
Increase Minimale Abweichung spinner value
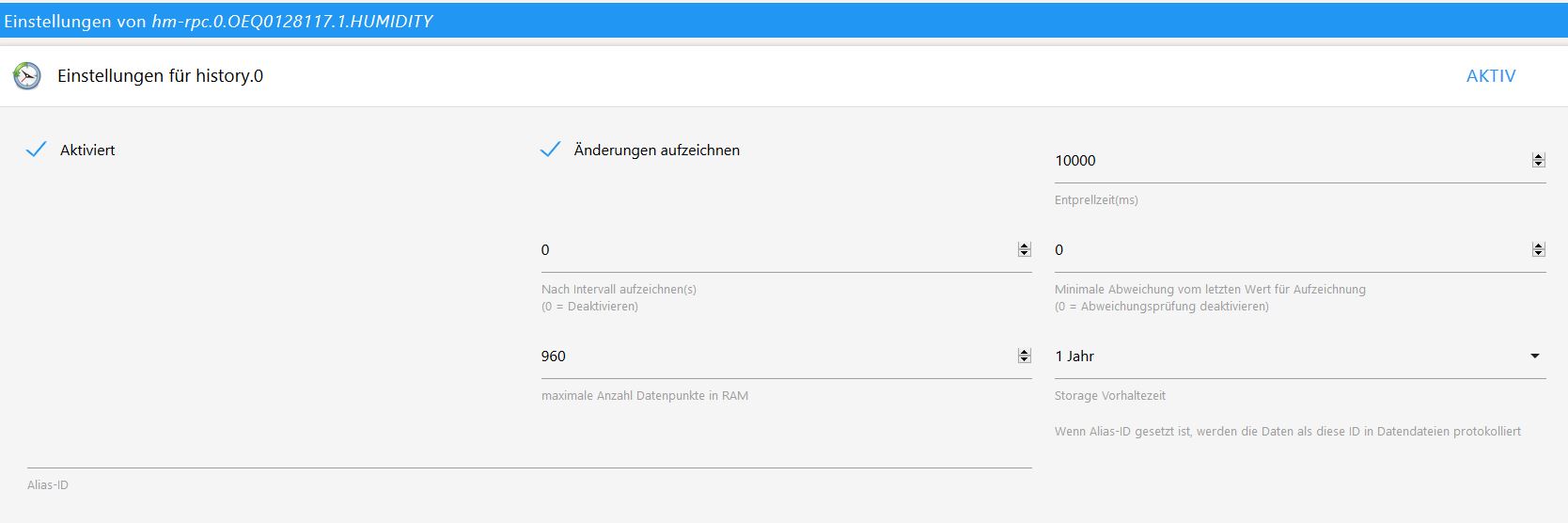(1538, 246)
